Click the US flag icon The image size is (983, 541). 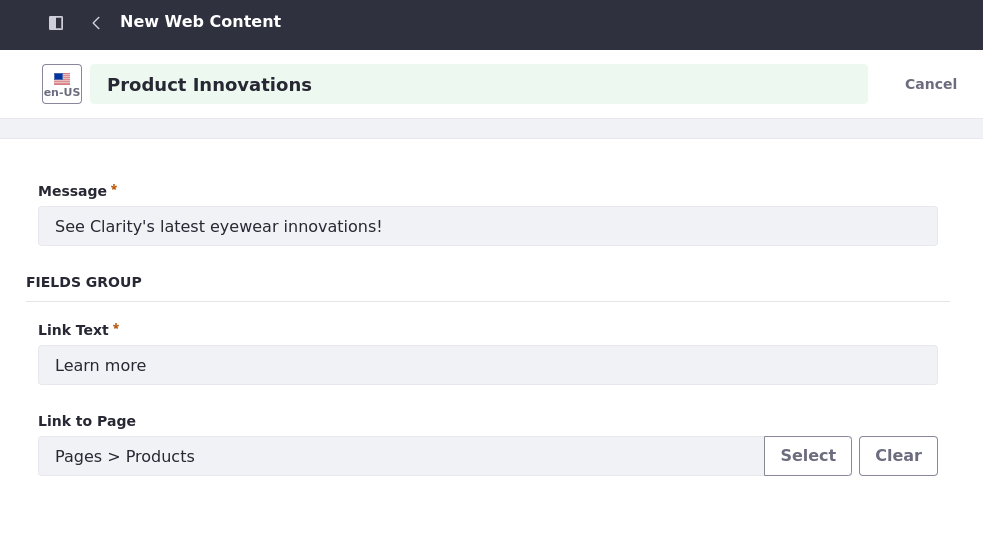(62, 78)
